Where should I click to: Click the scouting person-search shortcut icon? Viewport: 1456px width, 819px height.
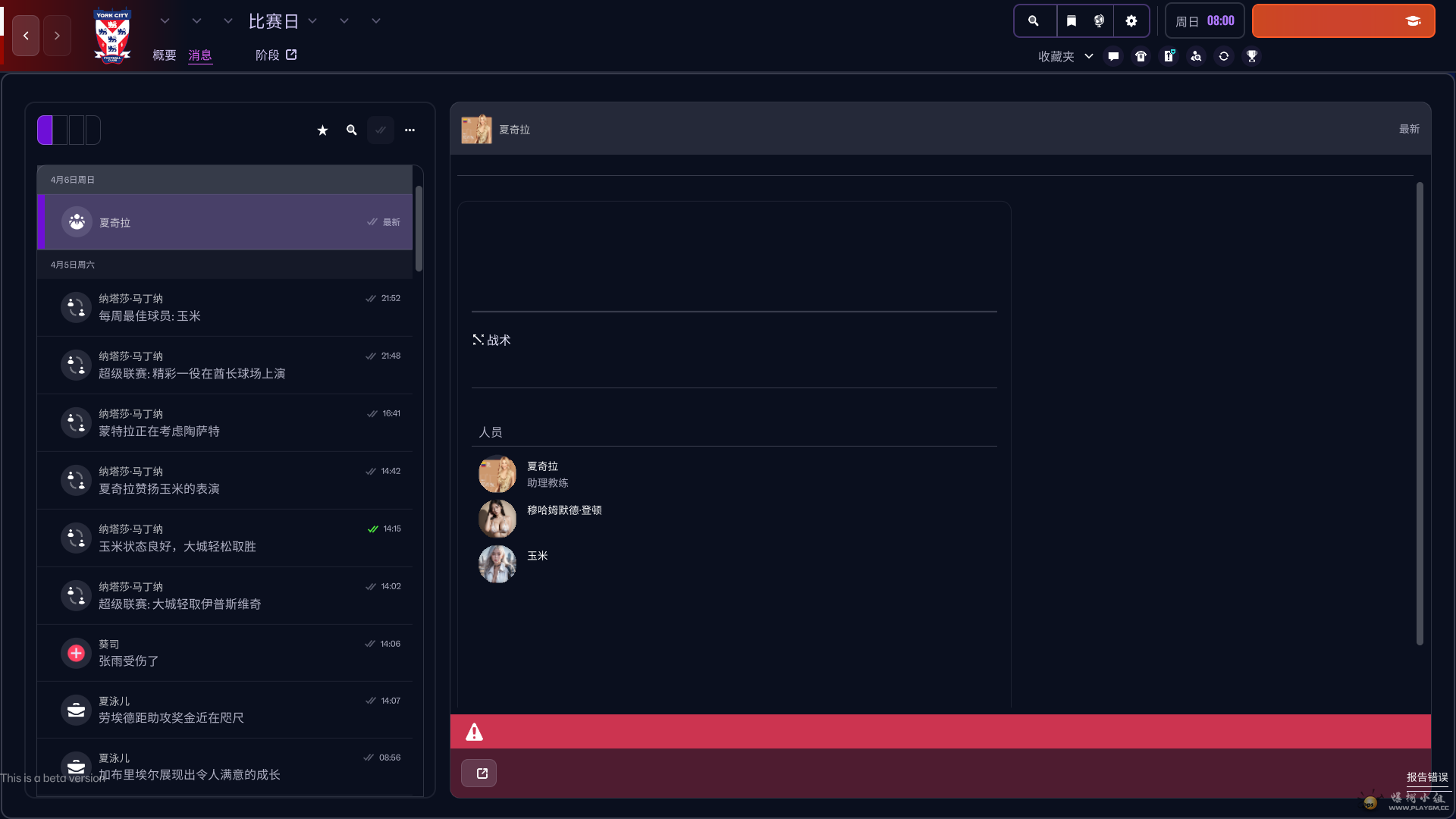[1196, 56]
